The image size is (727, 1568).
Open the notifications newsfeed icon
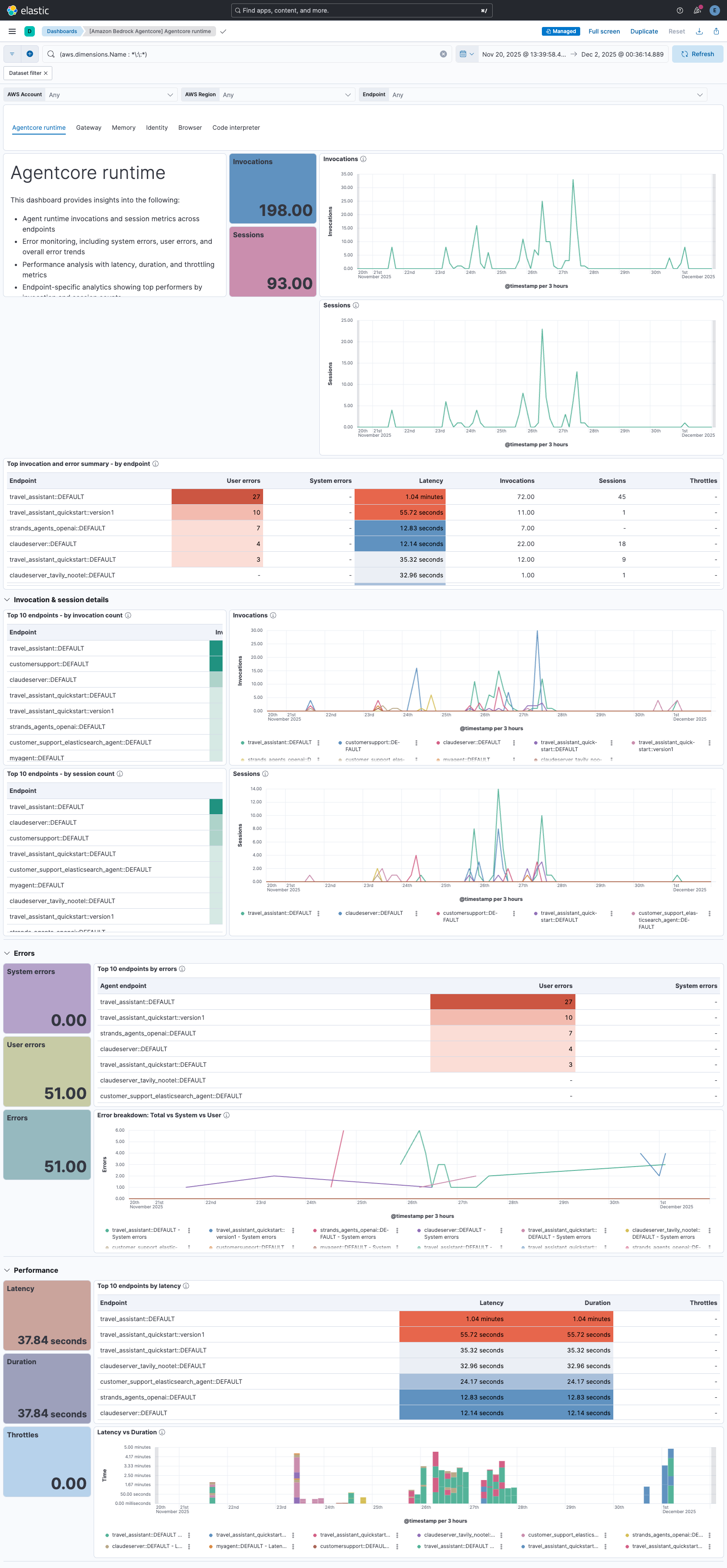coord(697,10)
